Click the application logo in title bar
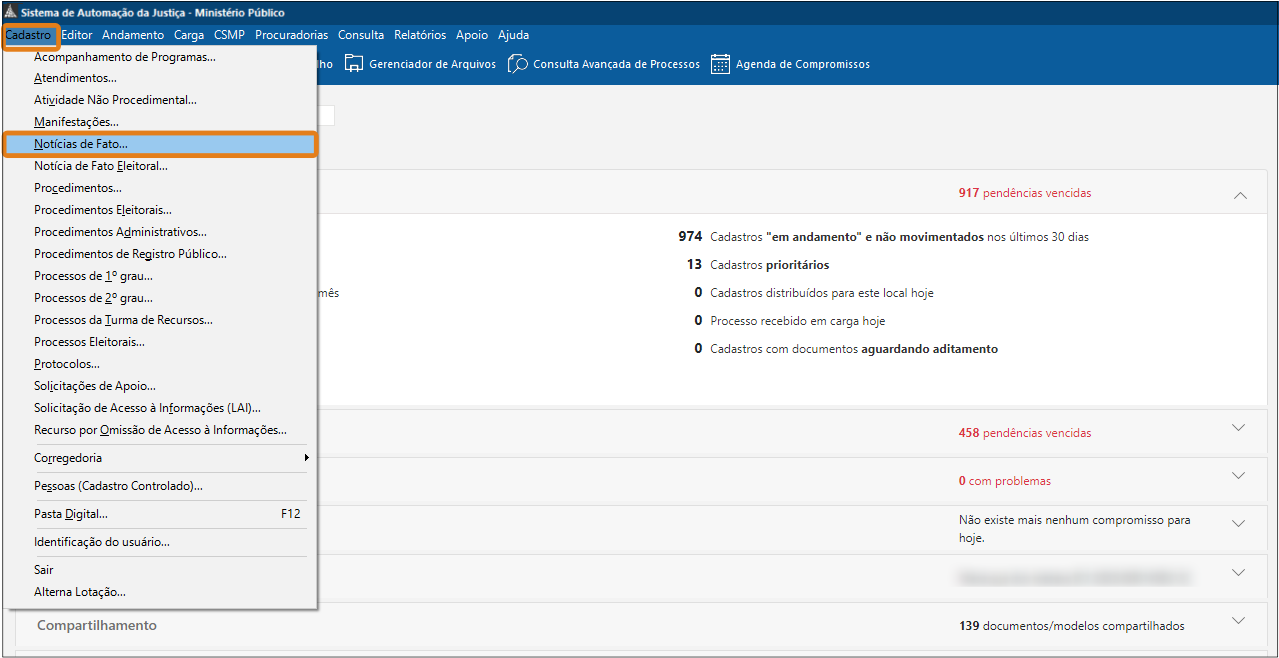 point(11,13)
